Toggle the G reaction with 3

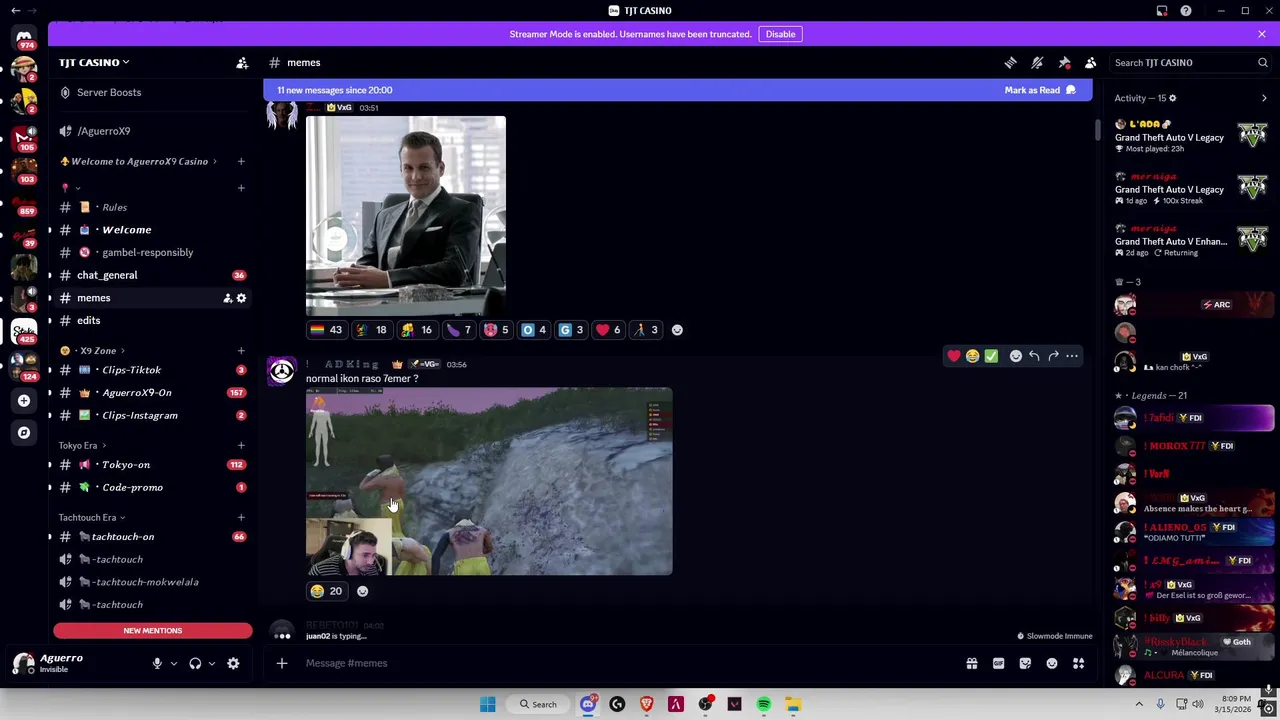[572, 330]
